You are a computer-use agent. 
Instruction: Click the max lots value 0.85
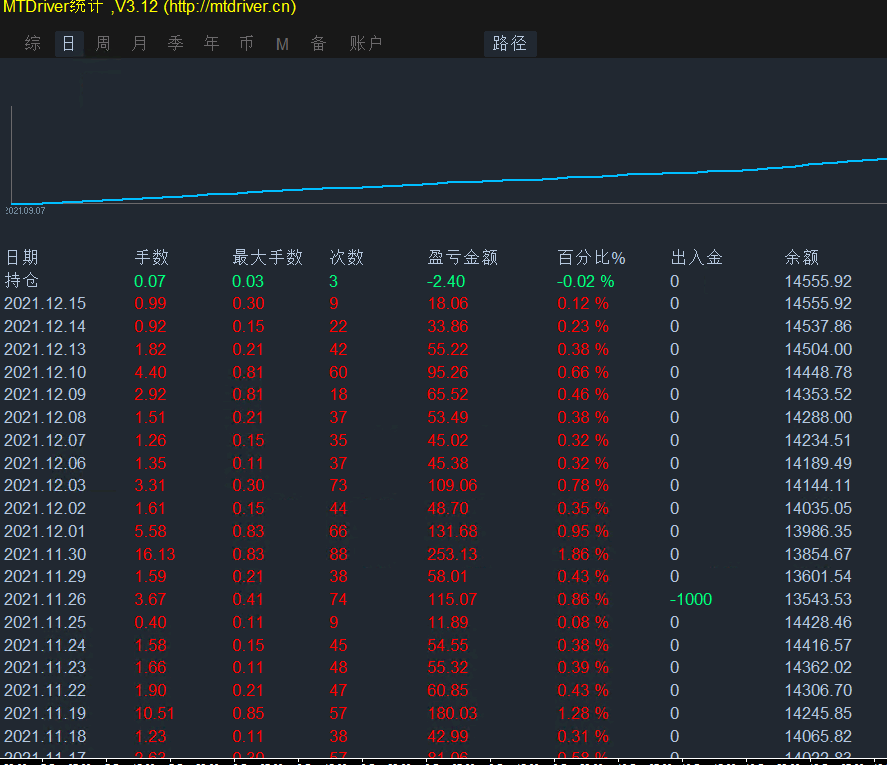pyautogui.click(x=248, y=714)
